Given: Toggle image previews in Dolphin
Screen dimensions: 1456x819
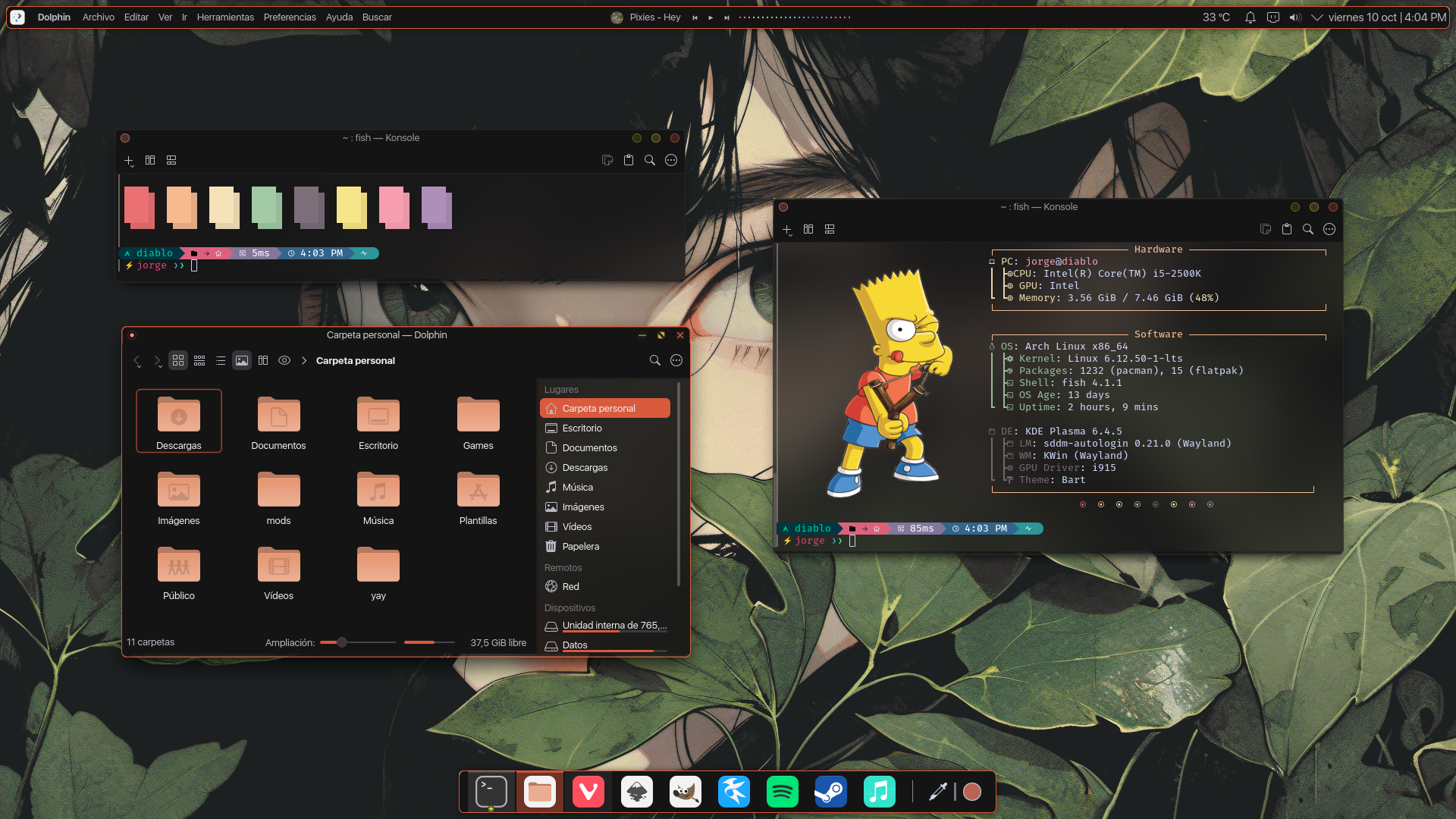Looking at the screenshot, I should (x=242, y=360).
